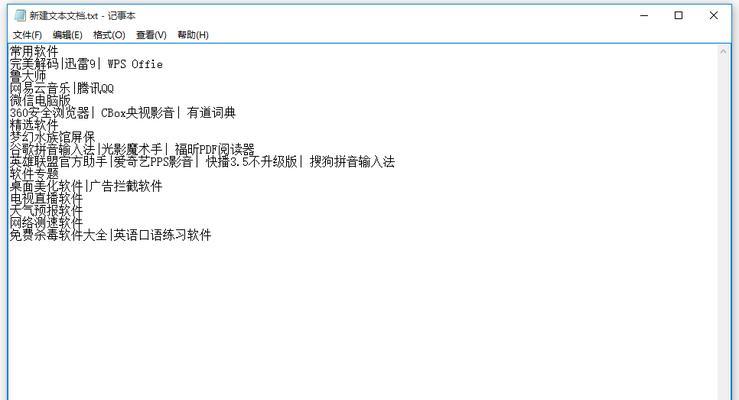739x400 pixels.
Task: Click on the text 英语口语练习软件
Action: coord(163,235)
